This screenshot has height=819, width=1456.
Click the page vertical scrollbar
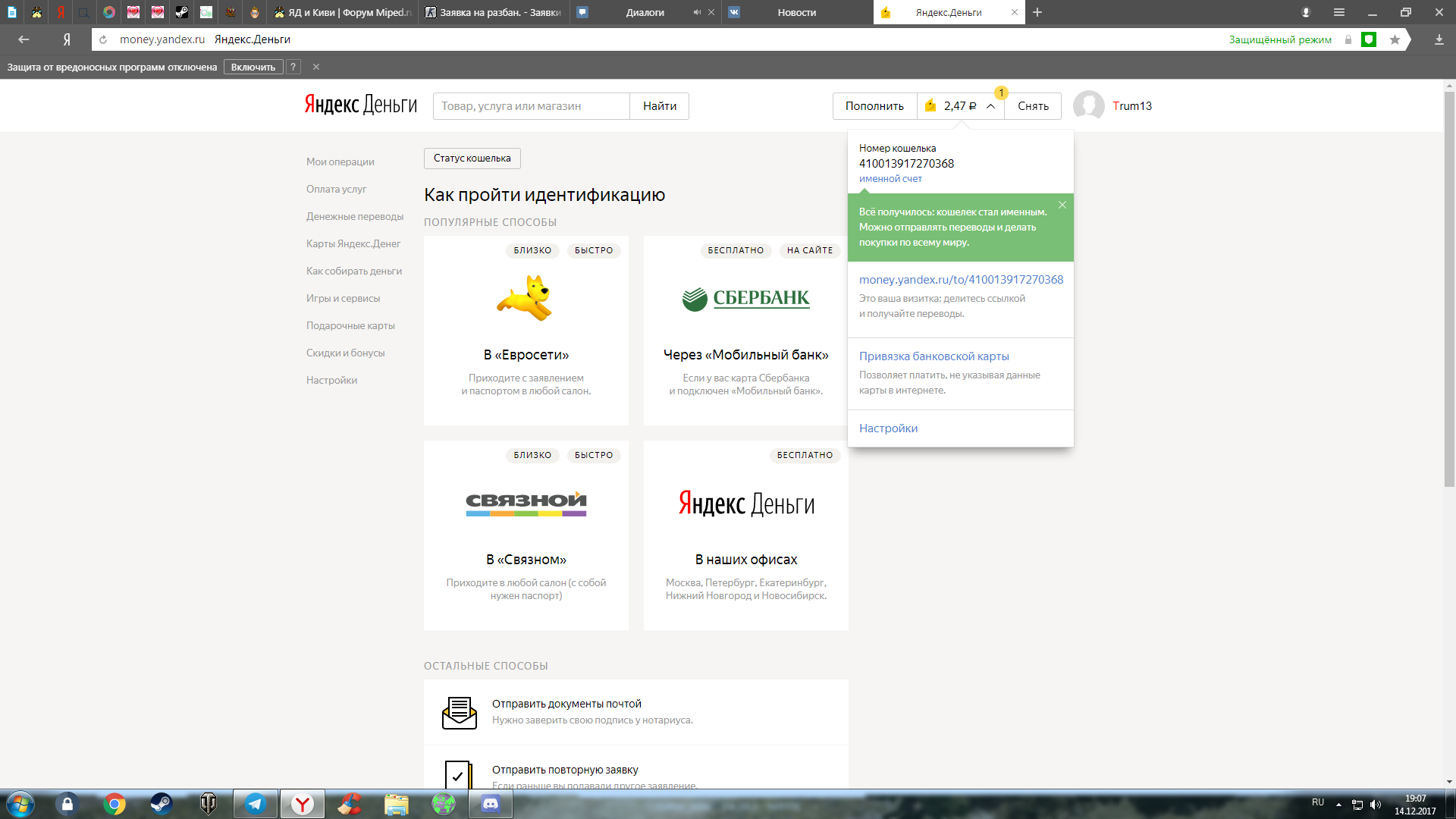point(1449,288)
